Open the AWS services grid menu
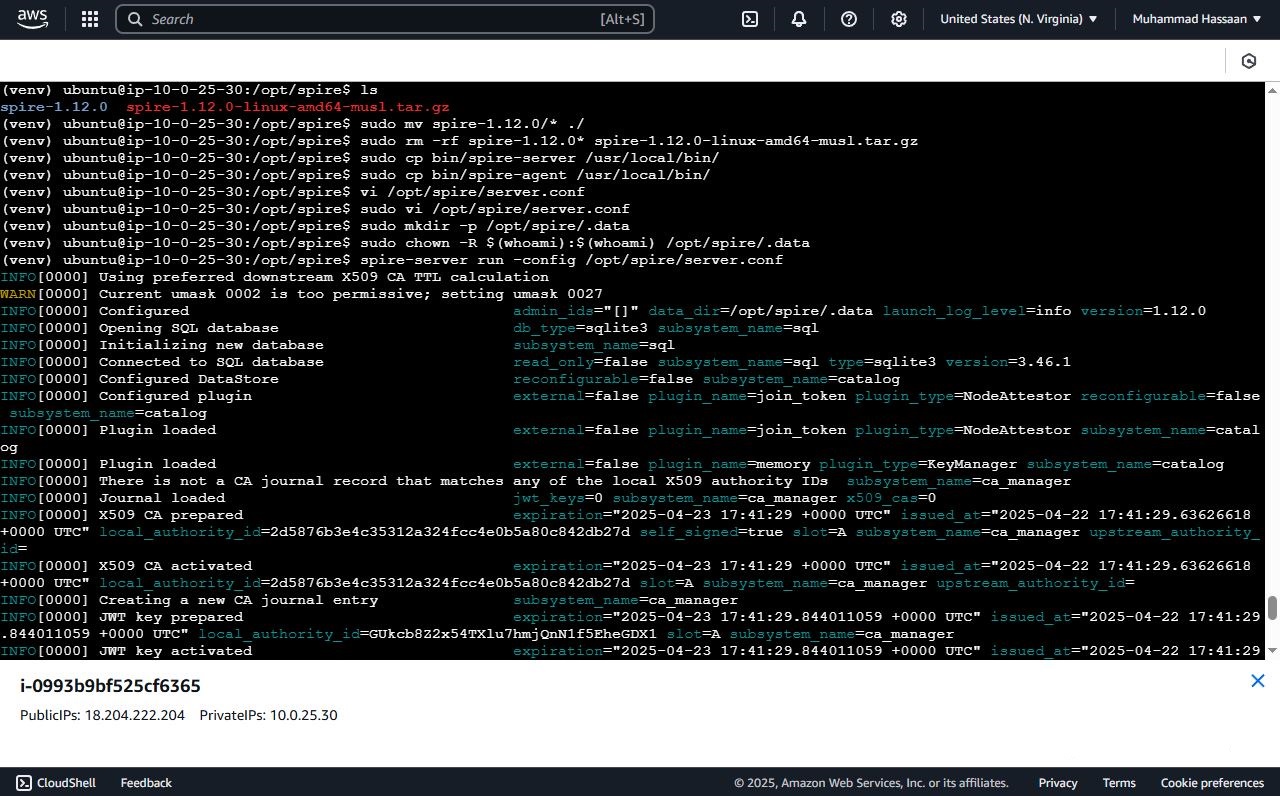This screenshot has width=1280, height=796. [x=90, y=19]
